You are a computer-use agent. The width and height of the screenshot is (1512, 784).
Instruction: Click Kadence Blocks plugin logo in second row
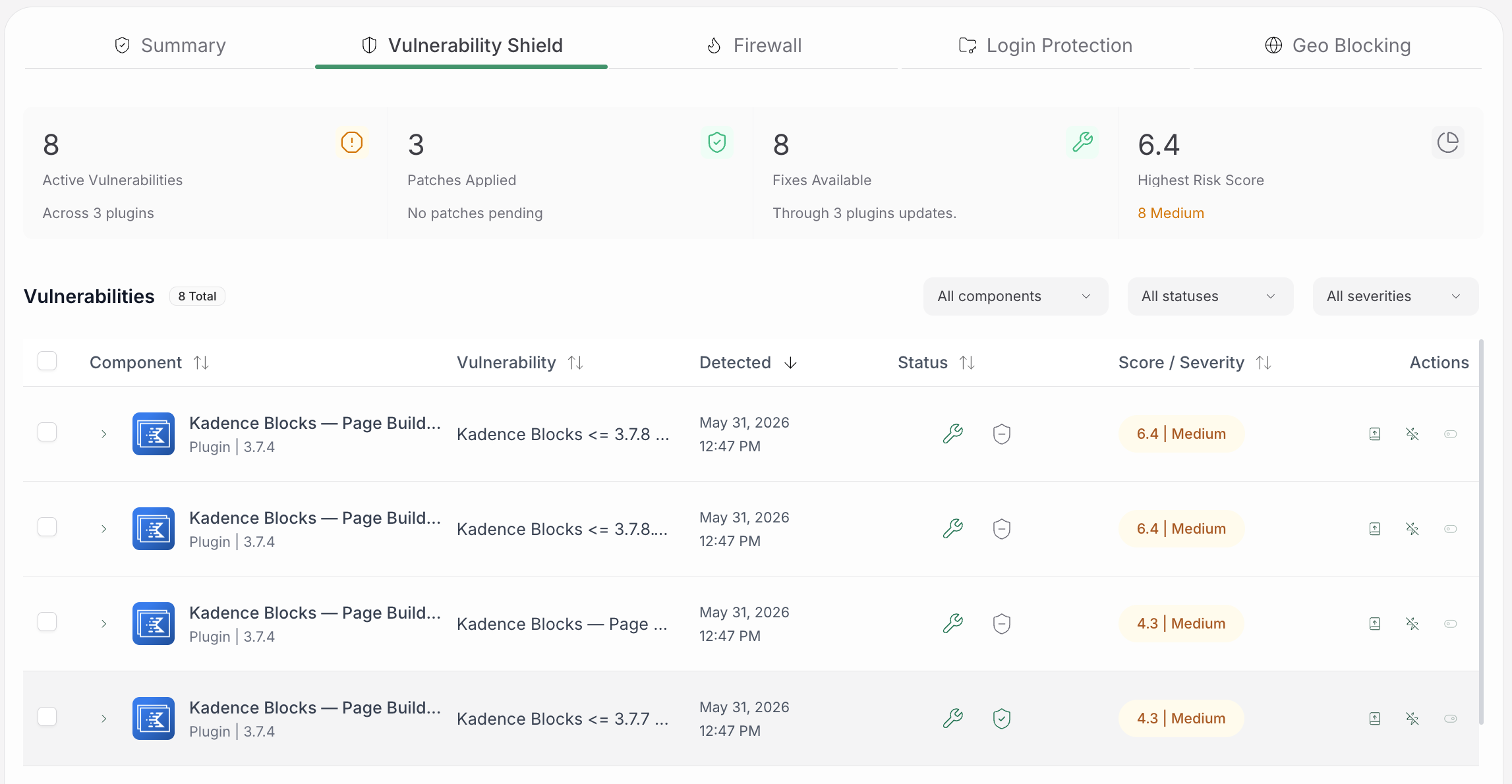[x=154, y=529]
